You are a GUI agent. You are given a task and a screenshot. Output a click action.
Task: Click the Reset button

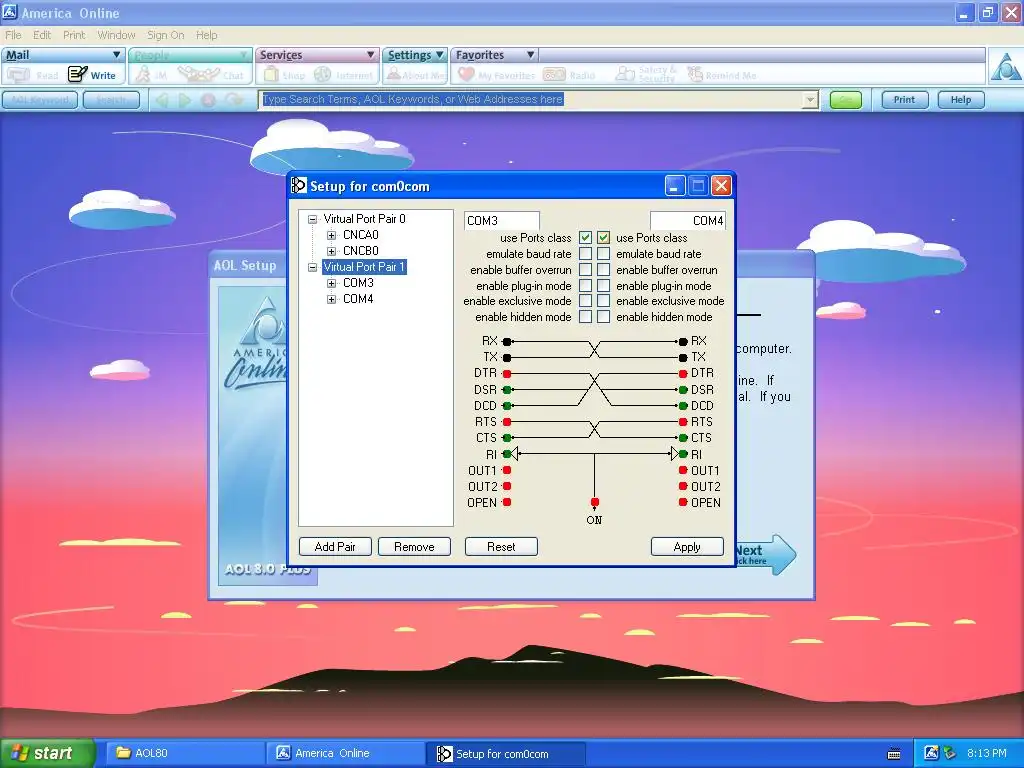(501, 547)
